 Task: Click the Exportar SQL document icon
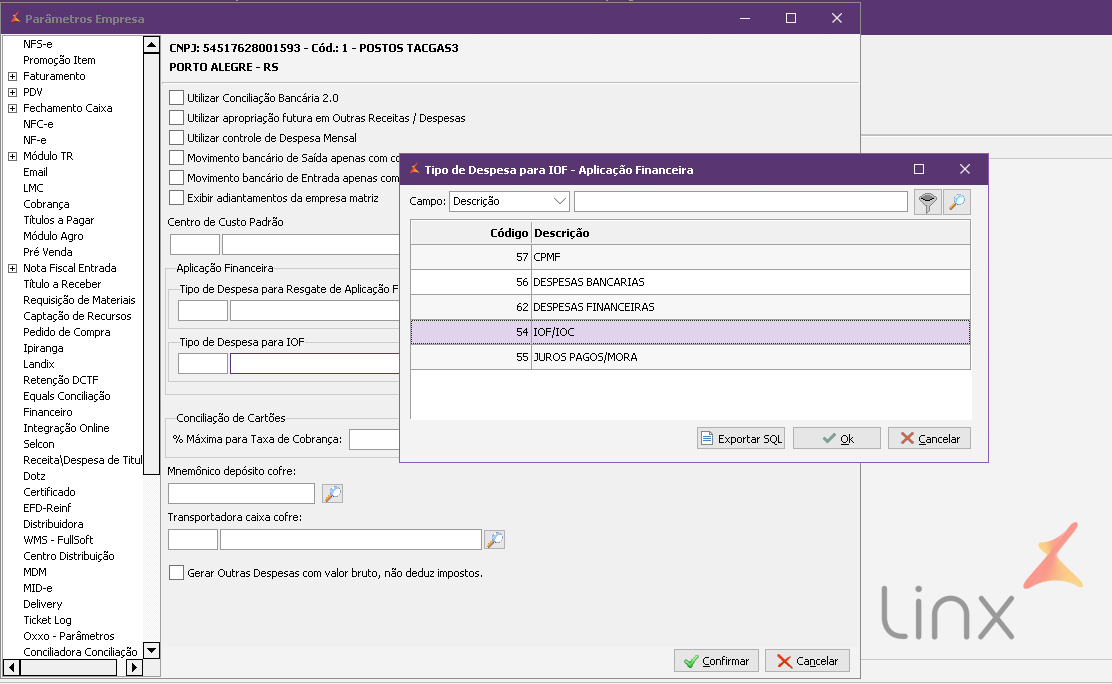tap(706, 438)
